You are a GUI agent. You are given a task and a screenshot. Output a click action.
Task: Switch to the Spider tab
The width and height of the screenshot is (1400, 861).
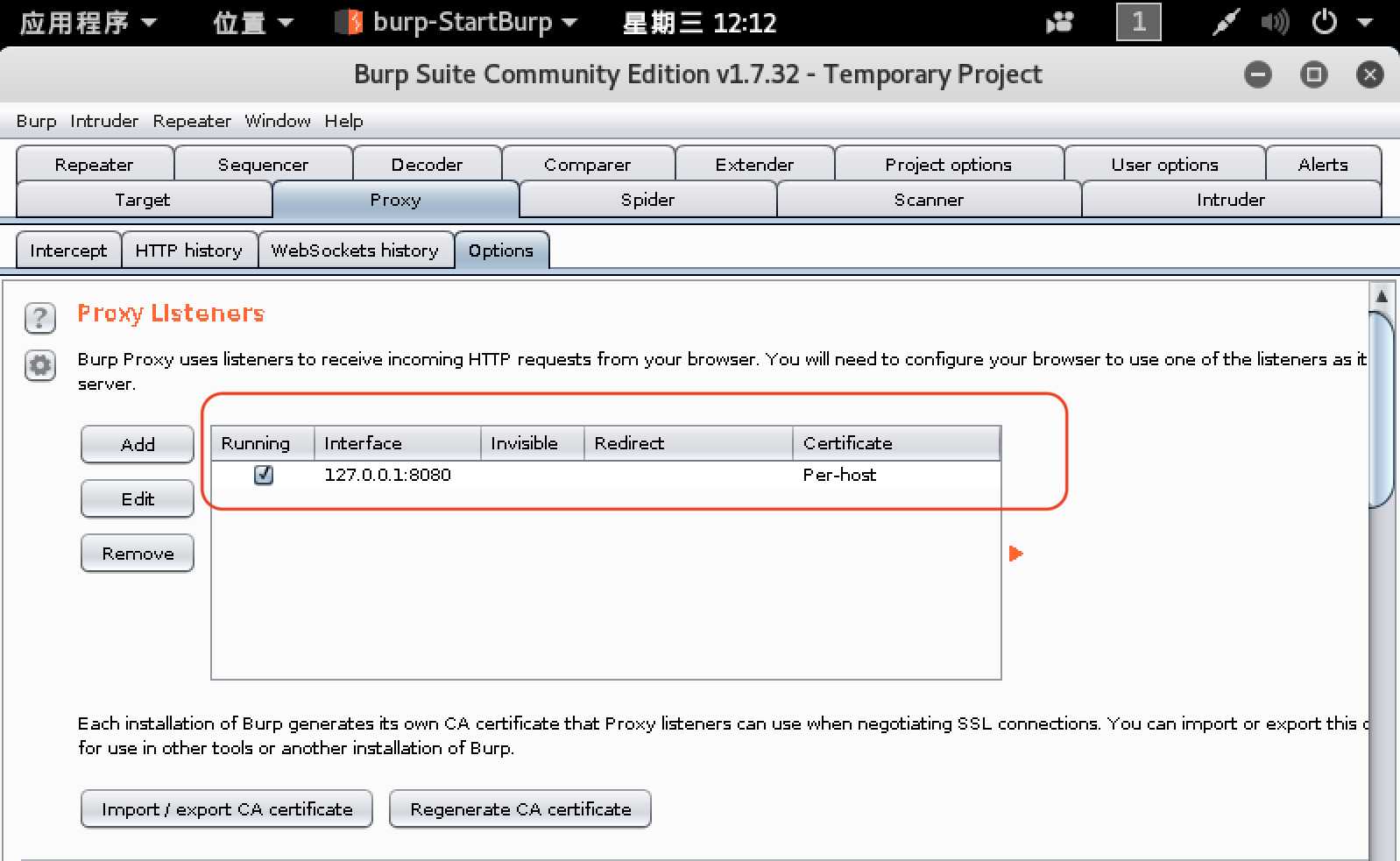coord(648,200)
